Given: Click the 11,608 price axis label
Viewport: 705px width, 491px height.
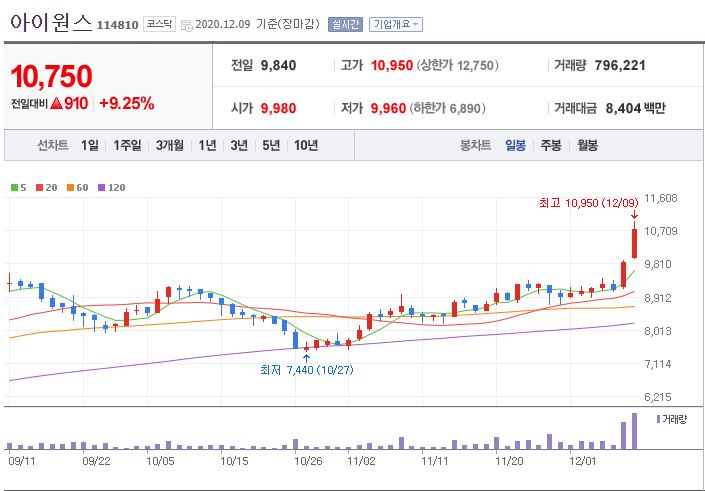Looking at the screenshot, I should click(661, 198).
